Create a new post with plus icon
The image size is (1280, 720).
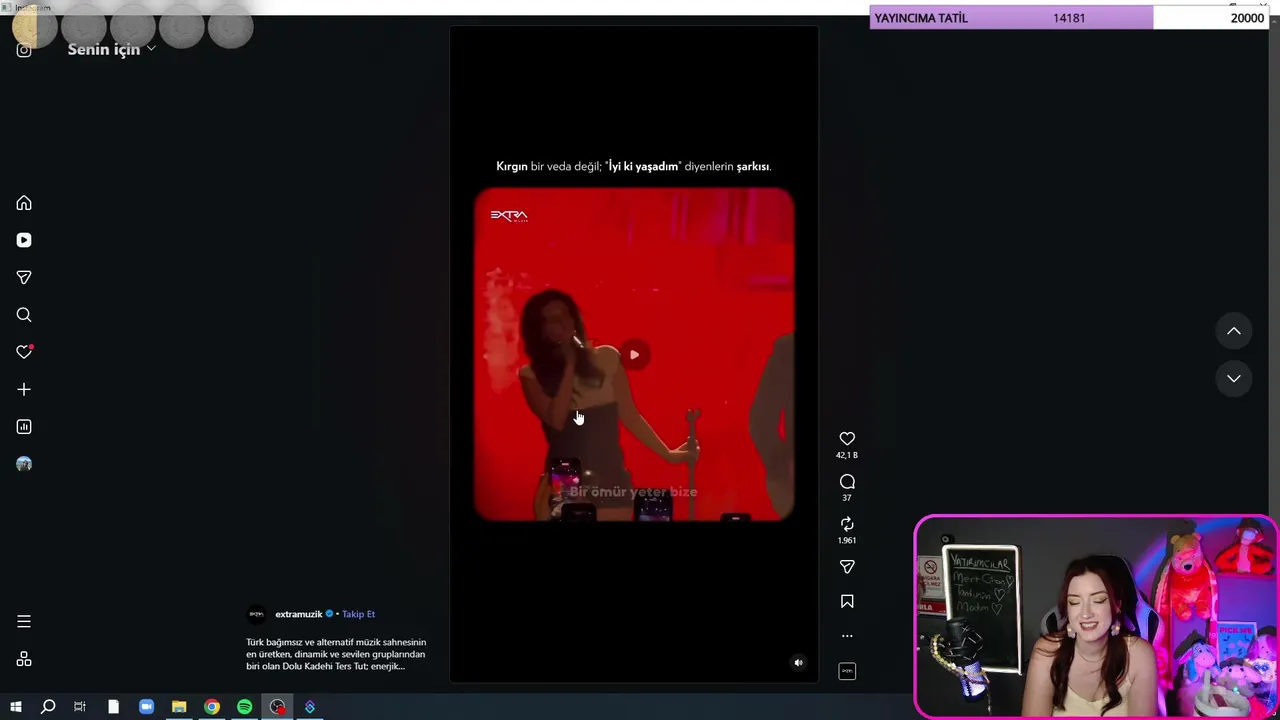point(24,389)
